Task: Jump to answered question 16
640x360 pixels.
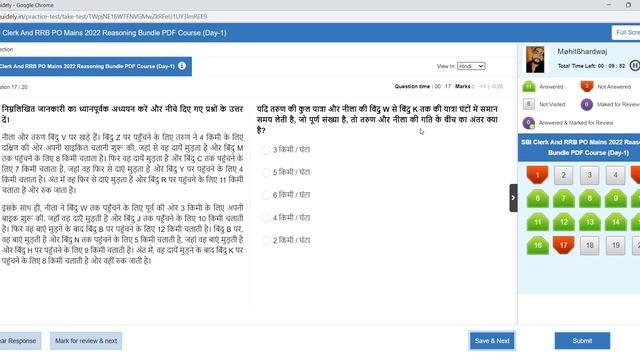Action: [x=537, y=245]
